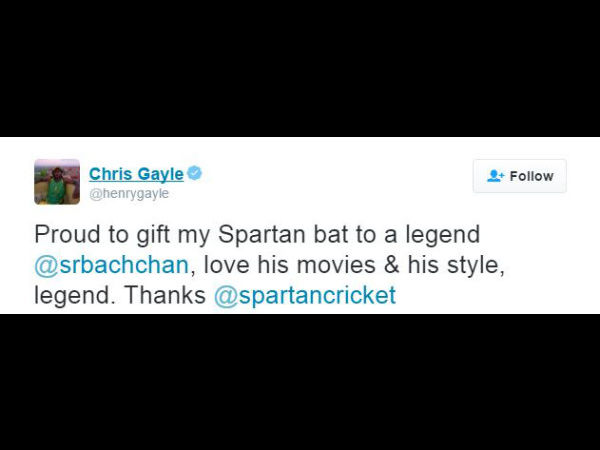Click the black area above the tweet
Viewport: 600px width, 450px height.
tap(300, 68)
